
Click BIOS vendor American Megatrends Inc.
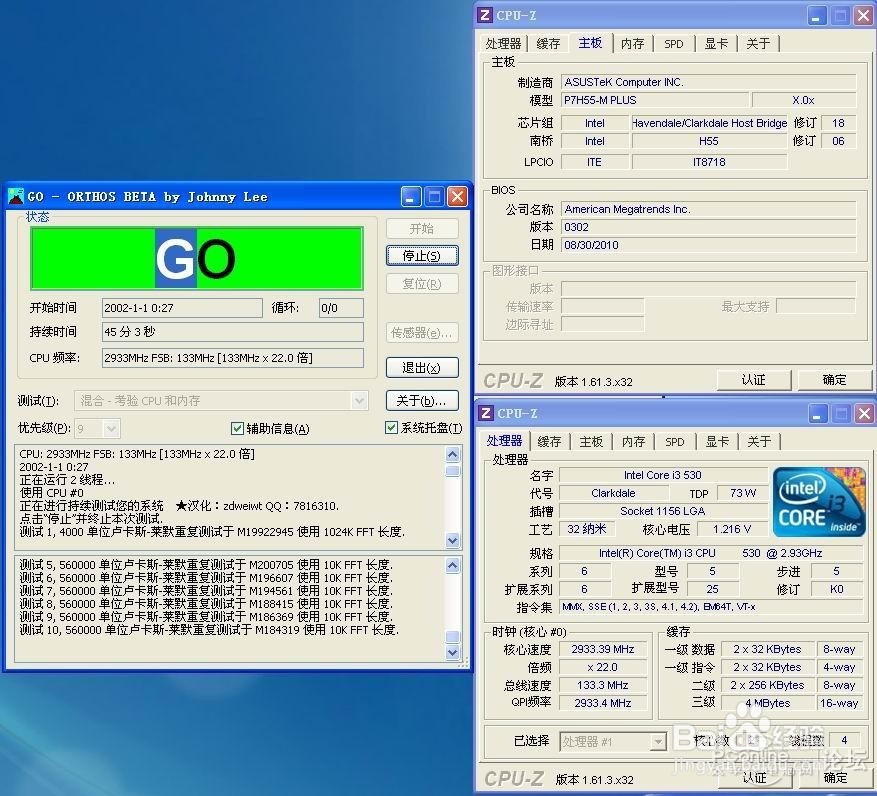pos(708,209)
